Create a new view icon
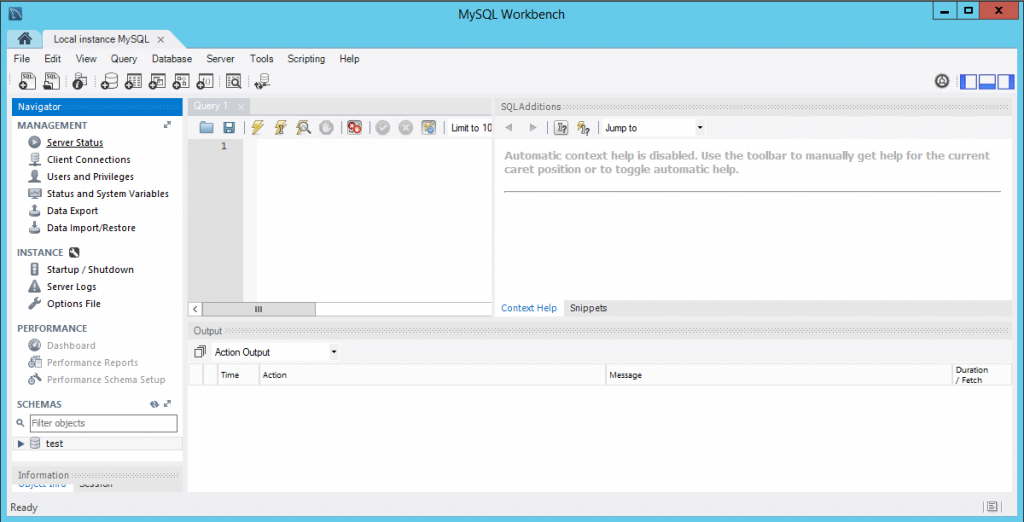 coord(157,81)
